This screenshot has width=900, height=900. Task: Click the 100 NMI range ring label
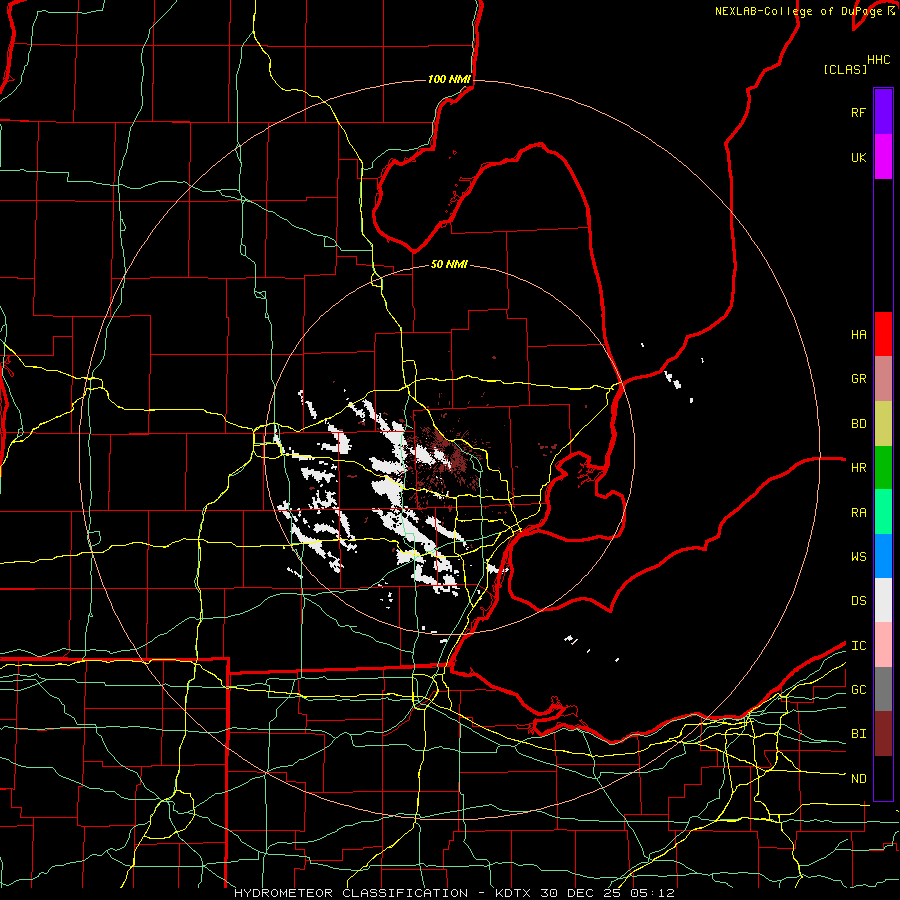click(x=449, y=79)
